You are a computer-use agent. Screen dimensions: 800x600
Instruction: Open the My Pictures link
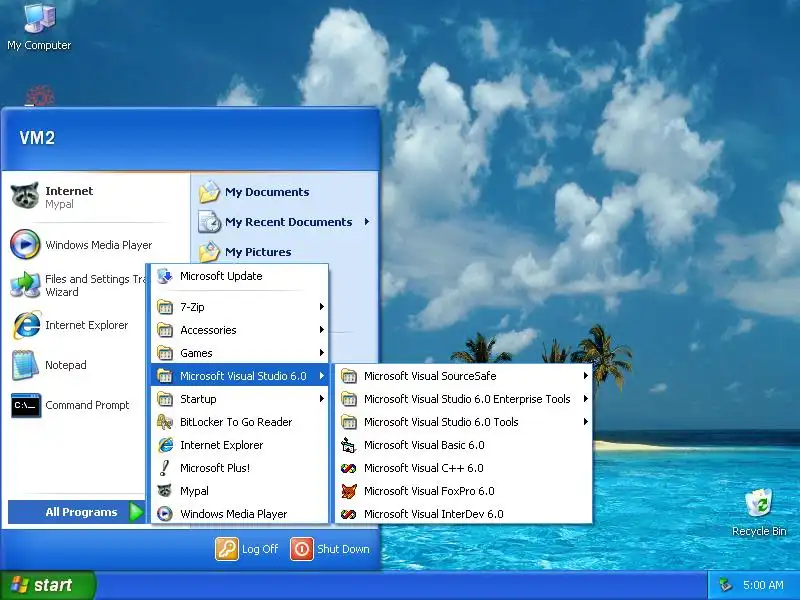258,252
